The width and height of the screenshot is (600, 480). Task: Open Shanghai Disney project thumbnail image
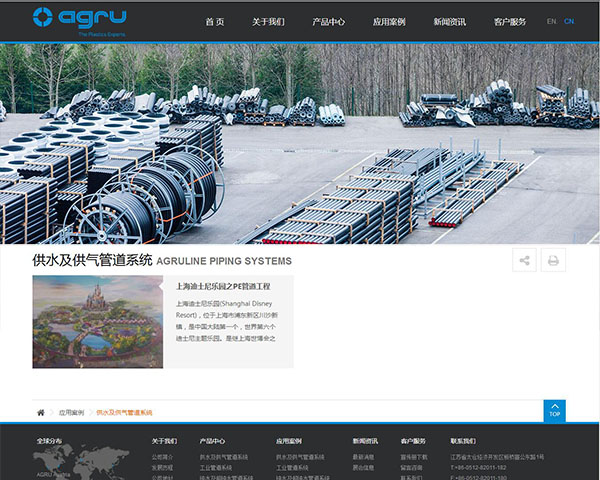click(97, 321)
